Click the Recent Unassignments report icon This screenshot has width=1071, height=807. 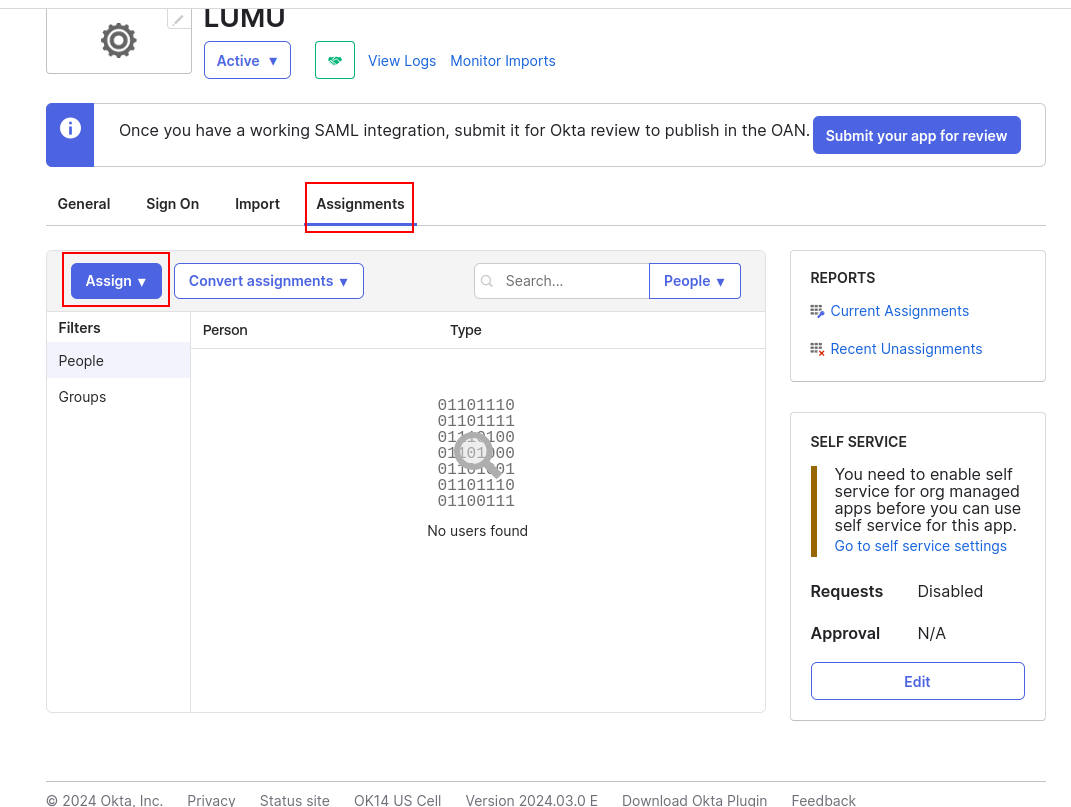[817, 349]
